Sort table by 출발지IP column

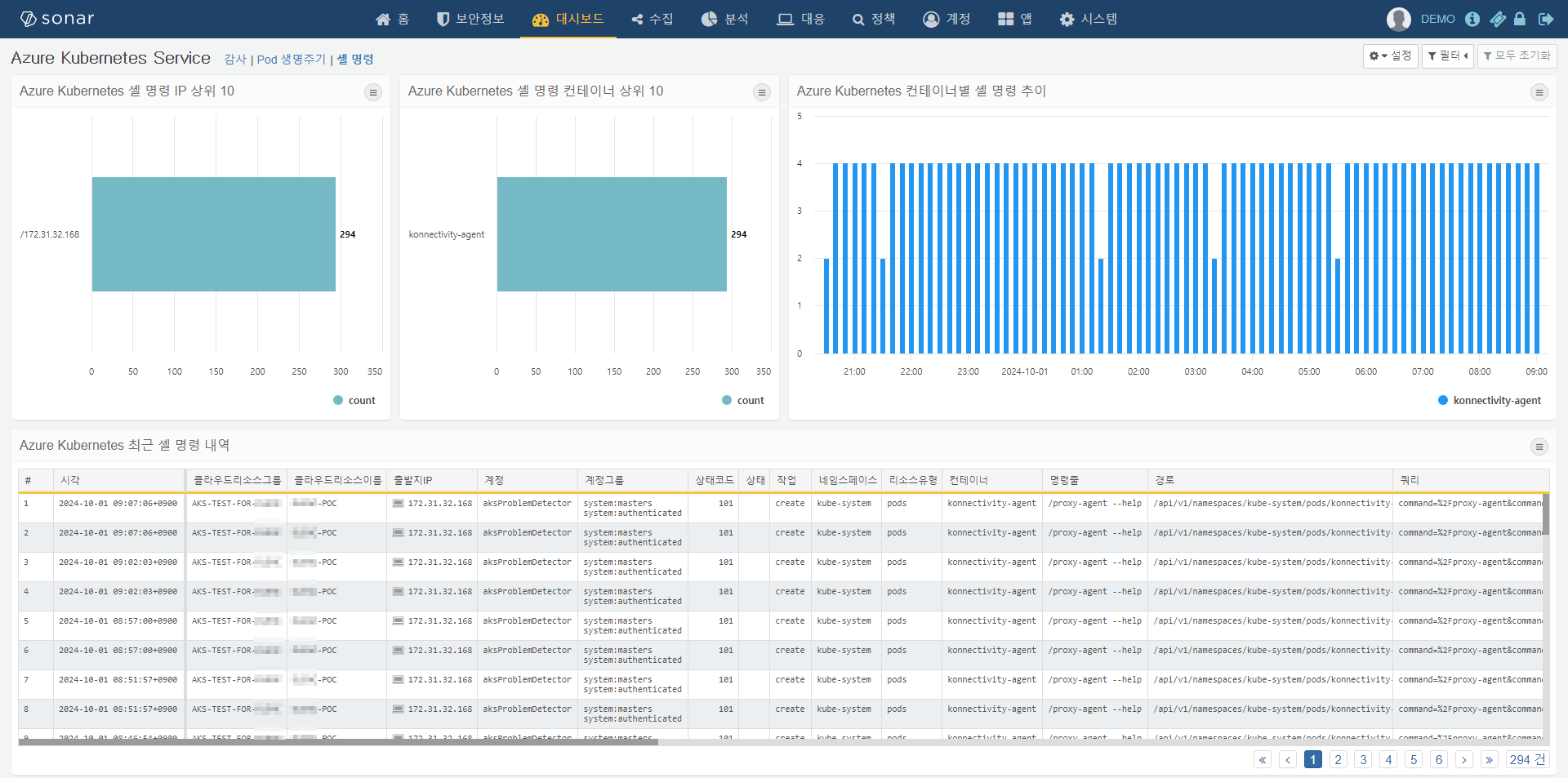[x=432, y=480]
